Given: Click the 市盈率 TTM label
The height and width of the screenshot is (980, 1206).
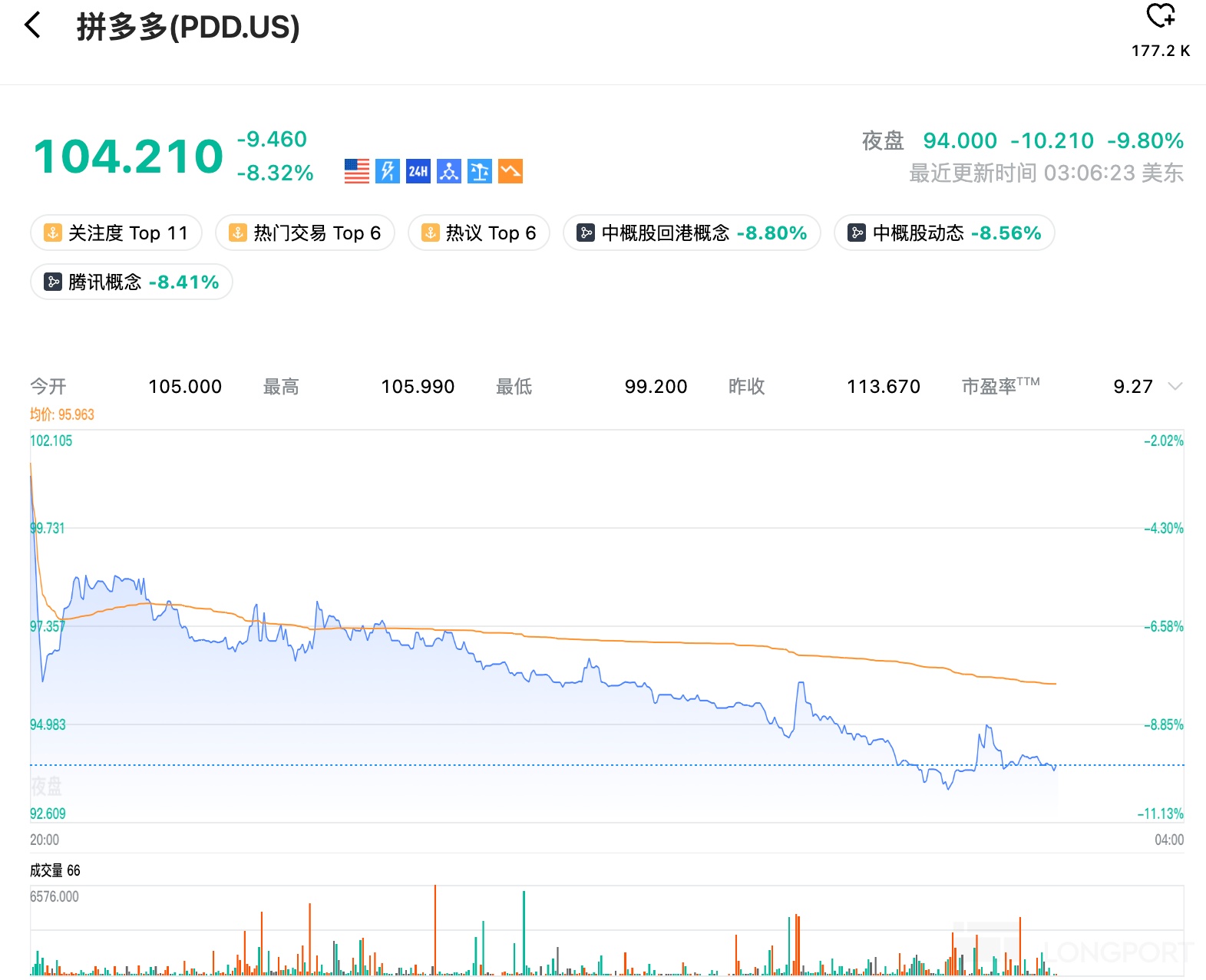Looking at the screenshot, I should tap(999, 386).
